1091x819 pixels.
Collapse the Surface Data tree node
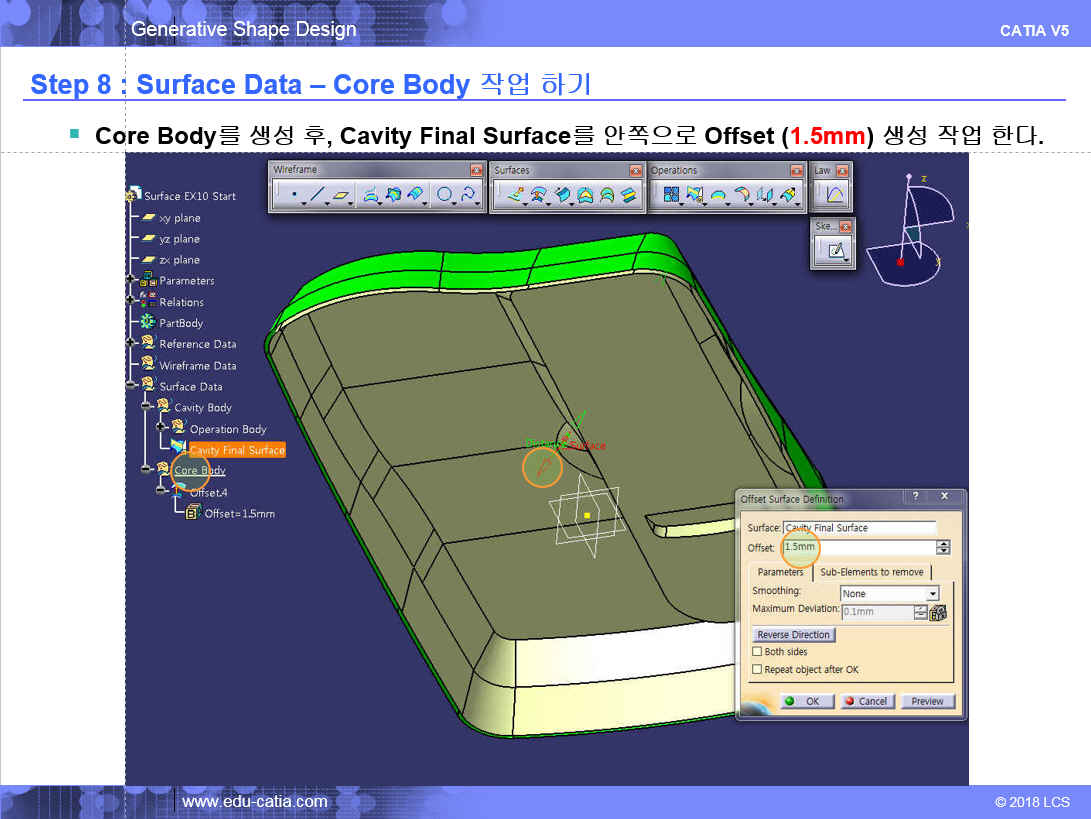point(131,386)
